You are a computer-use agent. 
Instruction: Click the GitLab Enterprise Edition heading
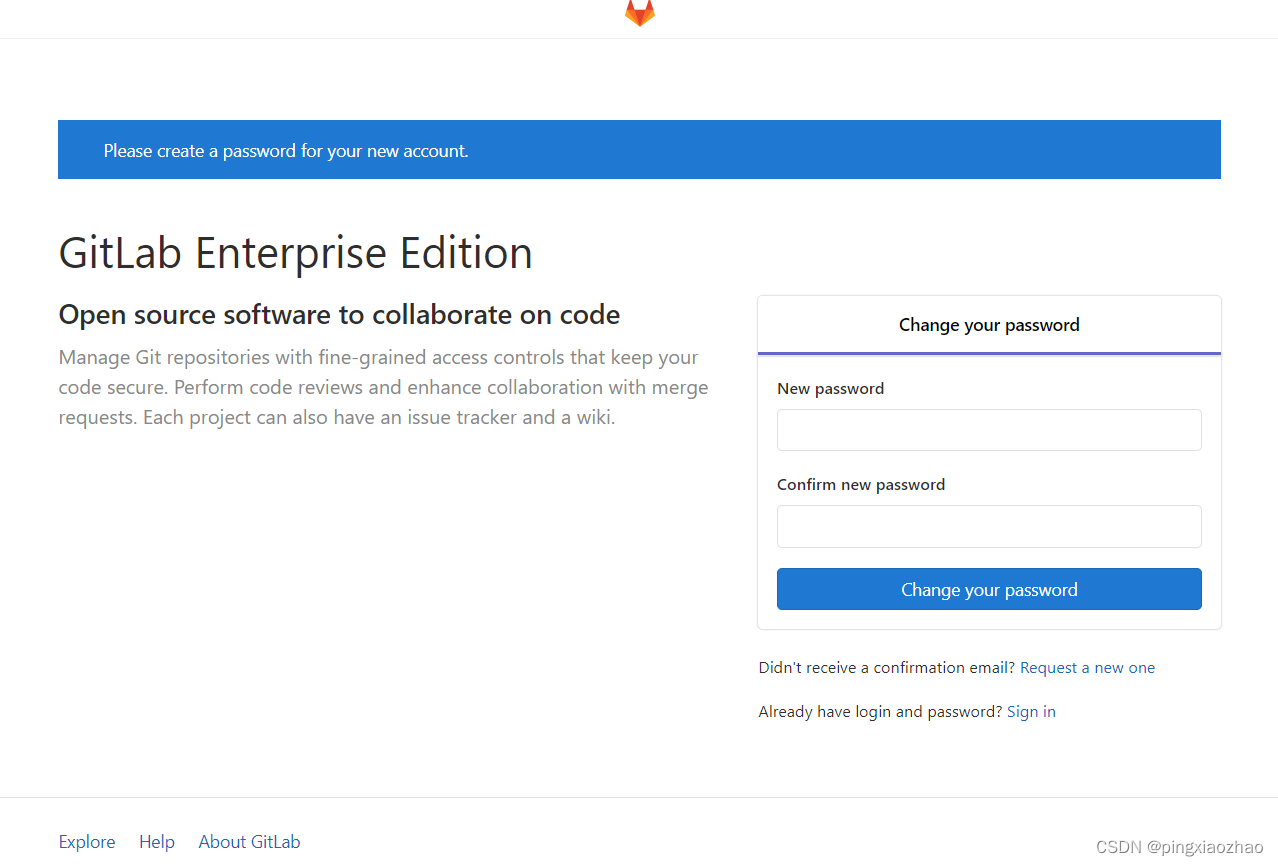coord(296,253)
